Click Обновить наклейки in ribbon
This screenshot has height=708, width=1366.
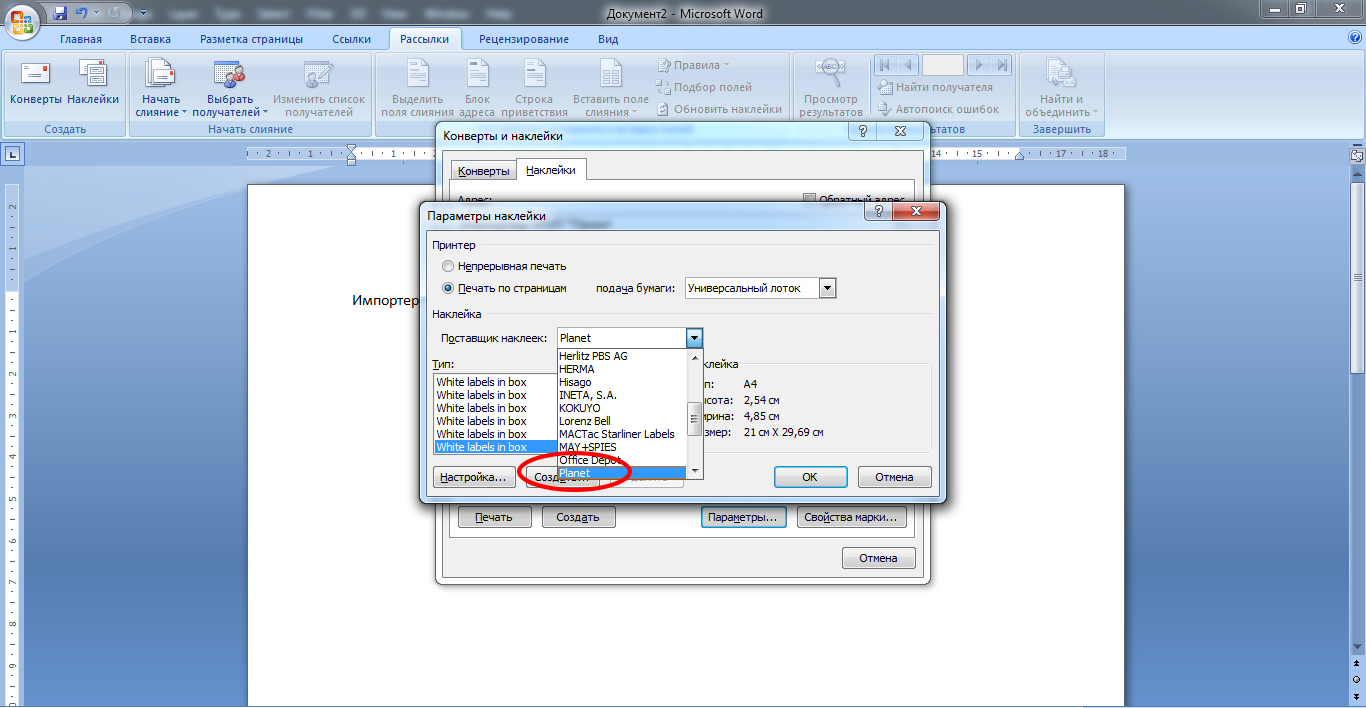point(719,109)
